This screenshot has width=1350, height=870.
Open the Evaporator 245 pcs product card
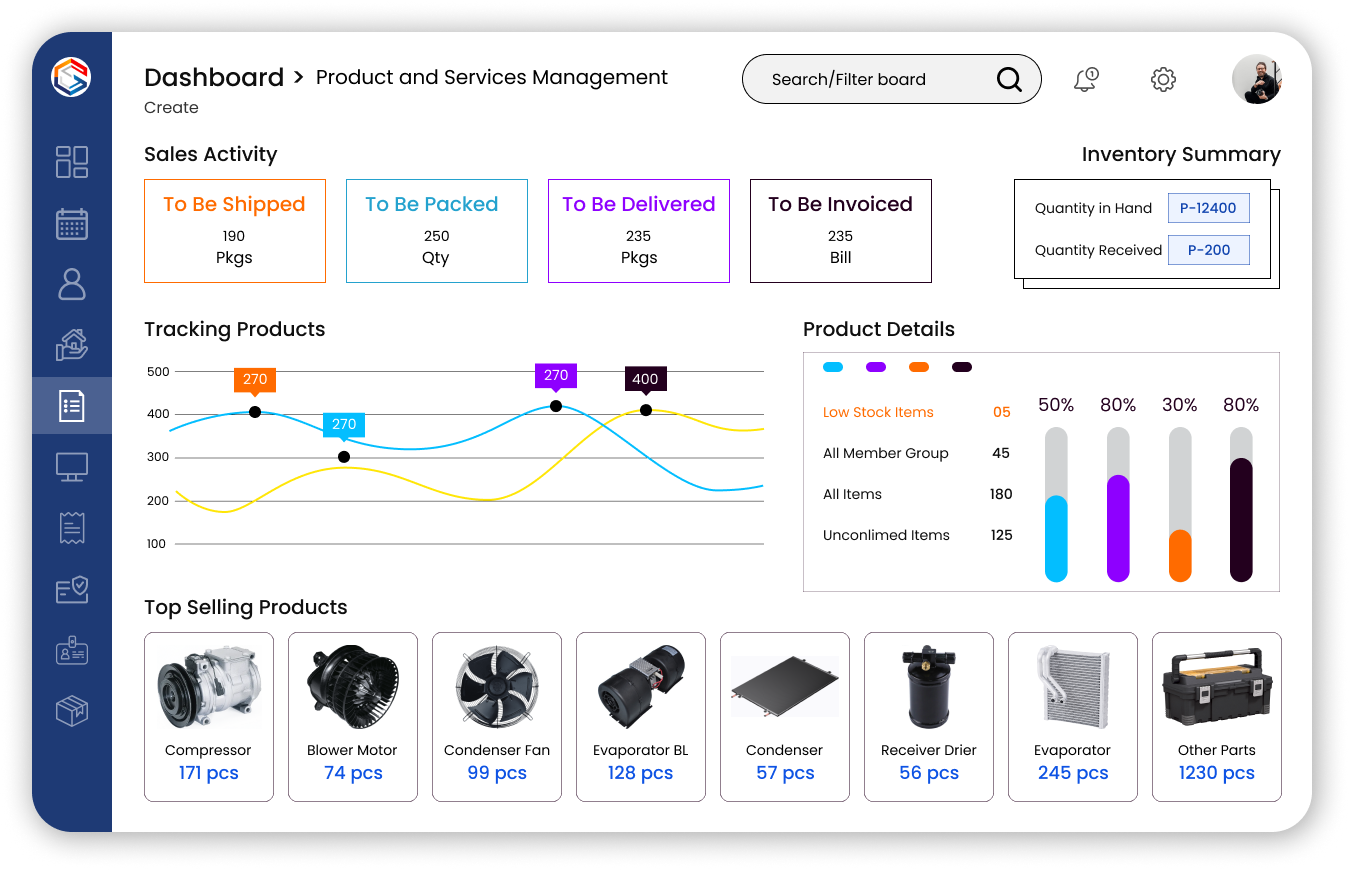point(1073,717)
